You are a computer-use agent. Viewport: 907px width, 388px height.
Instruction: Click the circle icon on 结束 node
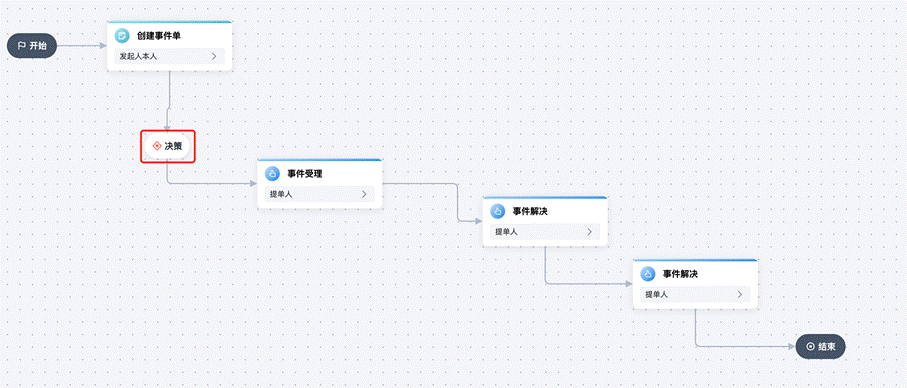click(x=810, y=346)
